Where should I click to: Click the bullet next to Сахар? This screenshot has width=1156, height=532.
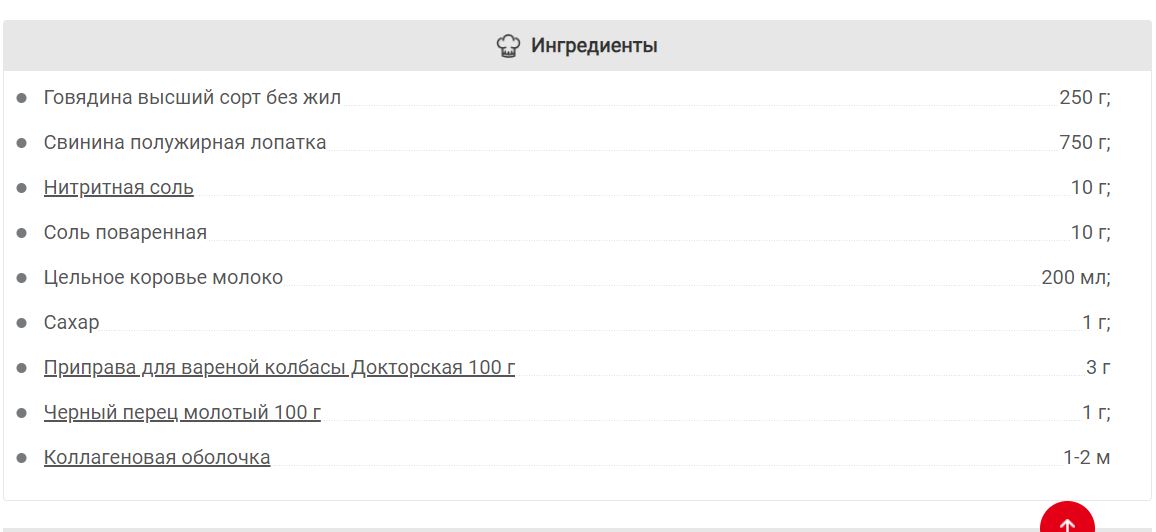click(22, 322)
